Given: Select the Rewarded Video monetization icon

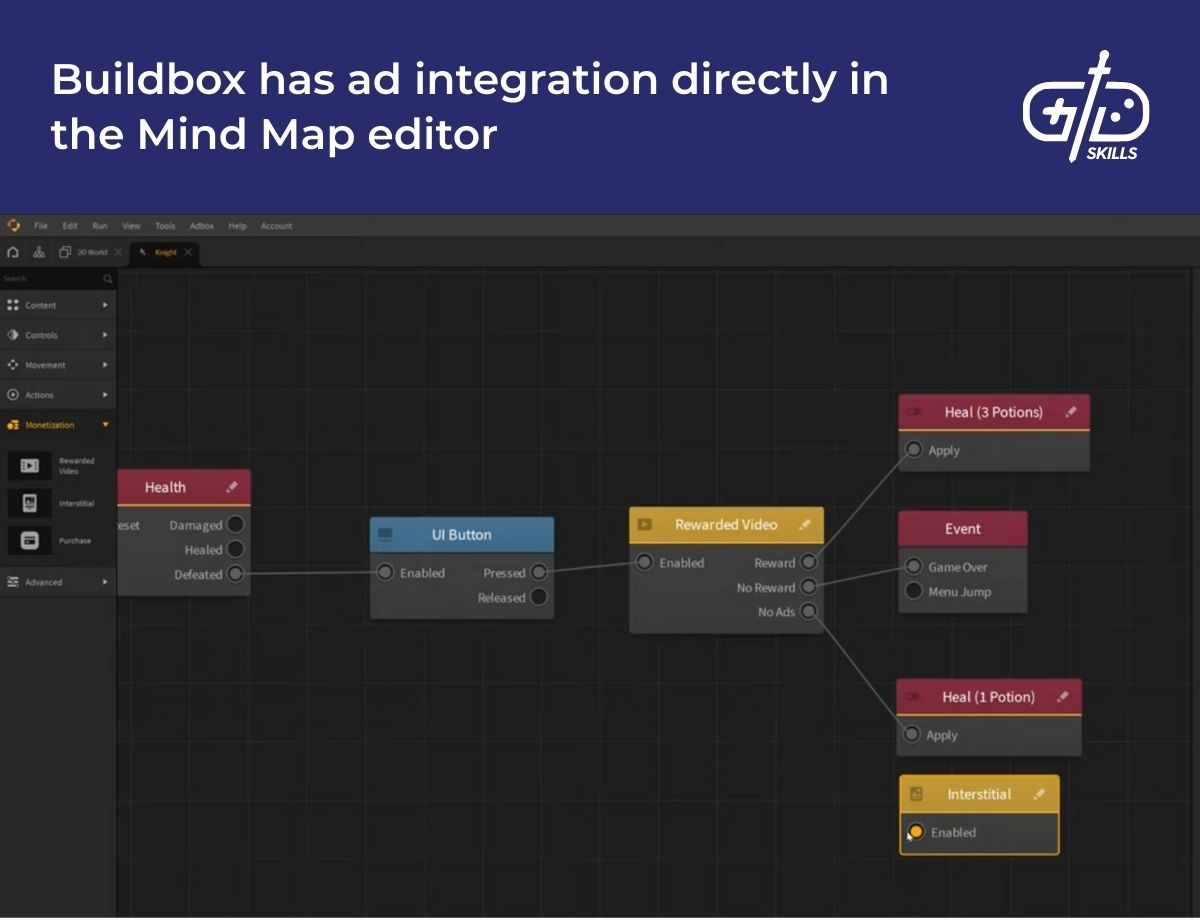Looking at the screenshot, I should [x=30, y=465].
